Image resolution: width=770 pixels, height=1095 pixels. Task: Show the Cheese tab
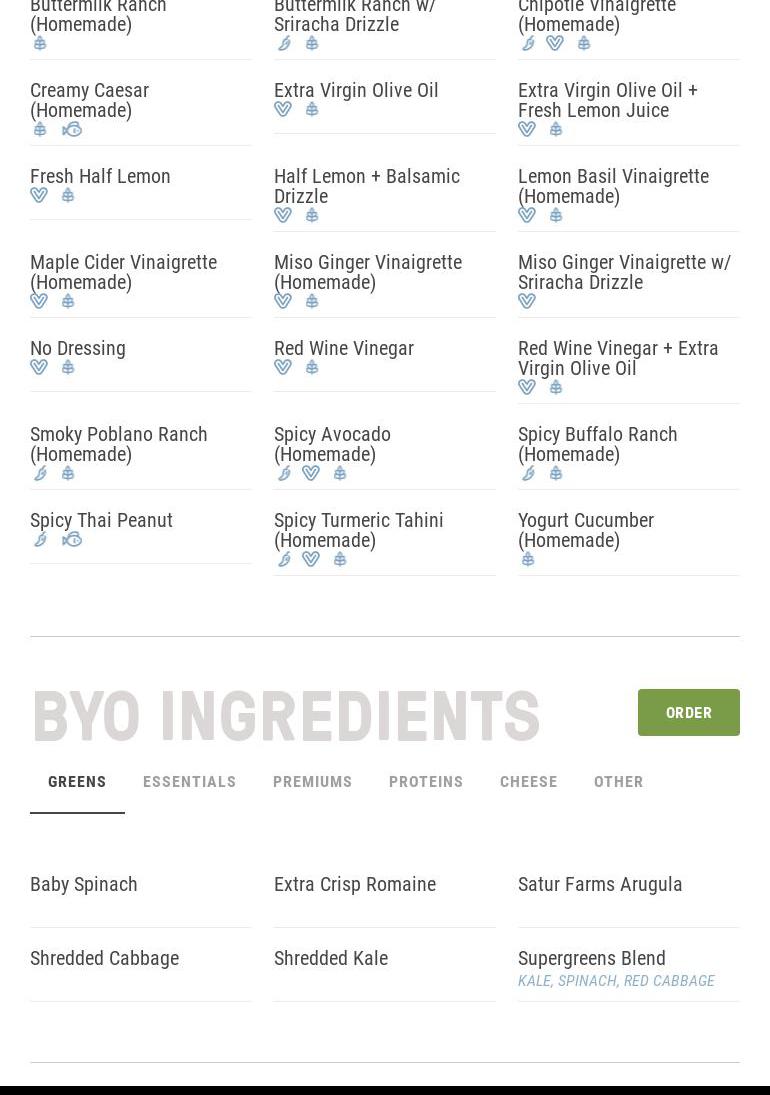click(x=528, y=782)
